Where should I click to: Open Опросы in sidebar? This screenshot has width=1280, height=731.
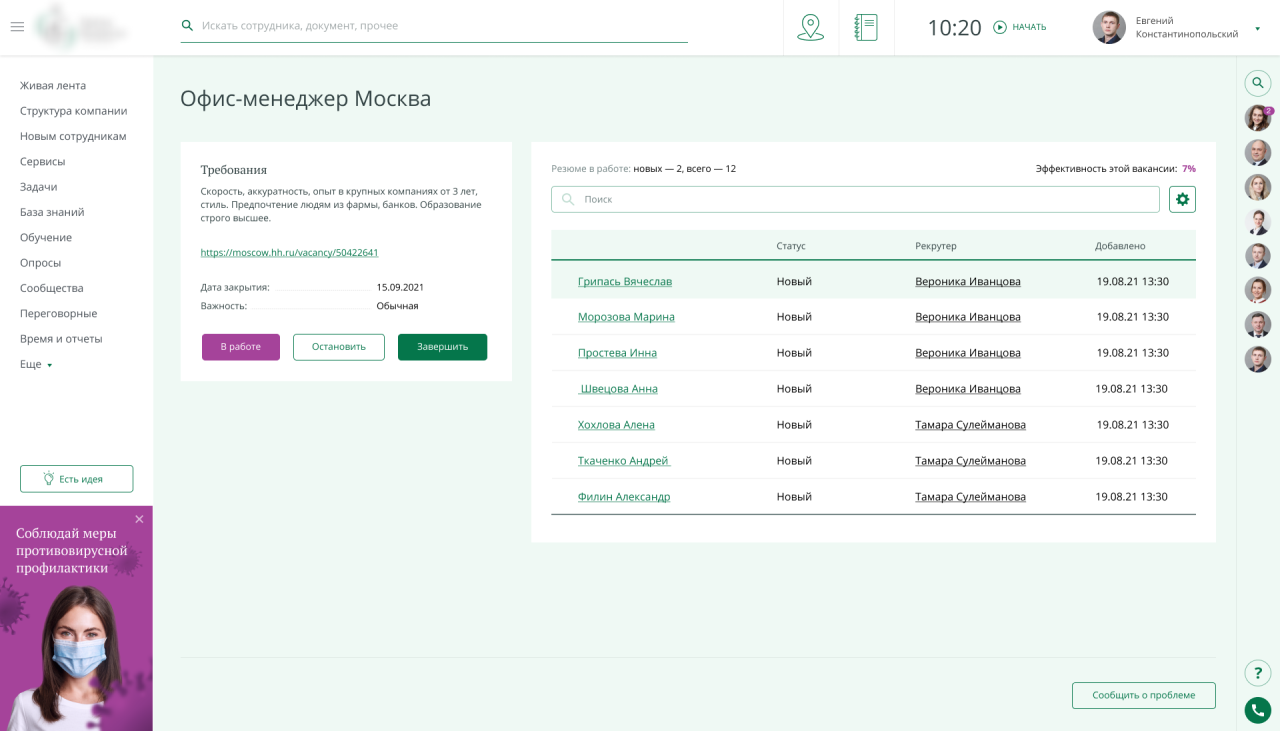coord(40,263)
